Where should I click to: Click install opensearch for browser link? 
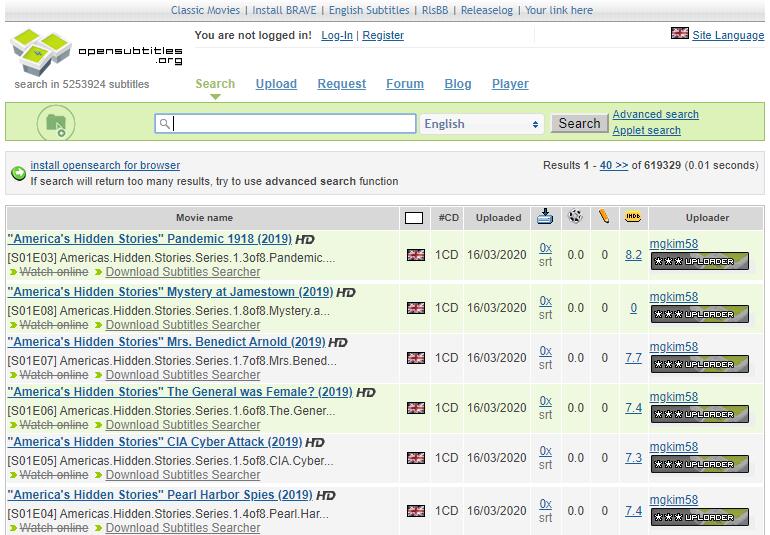105,166
